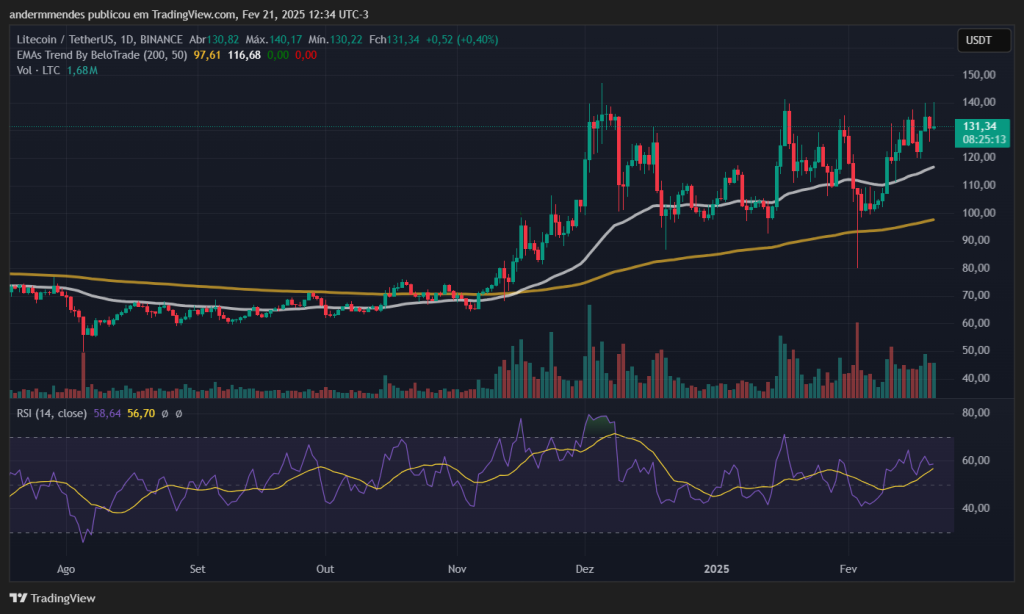Click the RSI moving average value 56,70

141,413
